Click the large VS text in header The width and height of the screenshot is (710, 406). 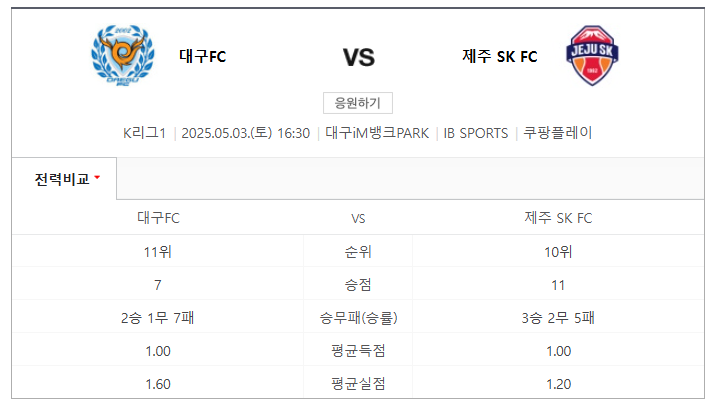pyautogui.click(x=359, y=57)
